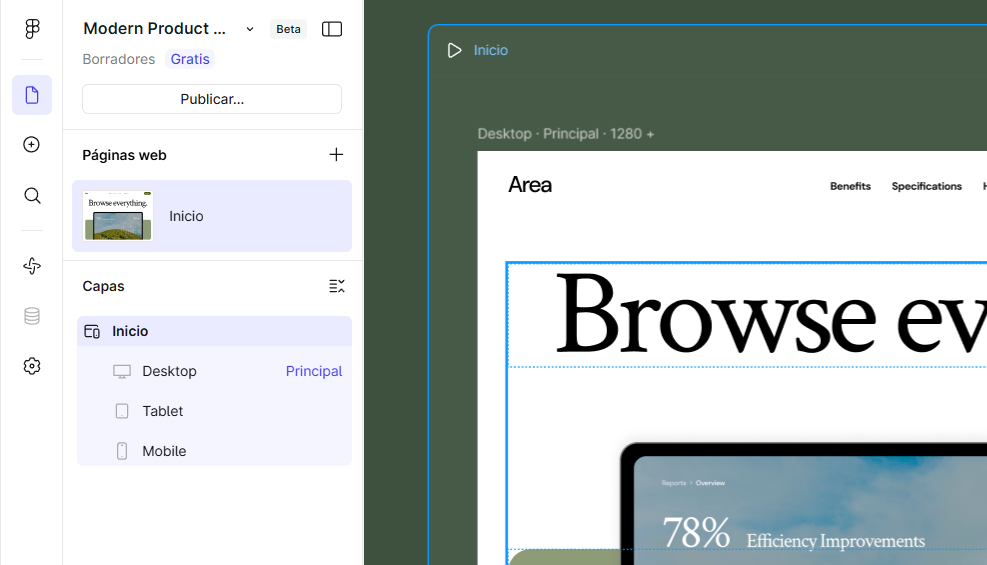
Task: Play the Inicio page preview
Action: (x=454, y=50)
